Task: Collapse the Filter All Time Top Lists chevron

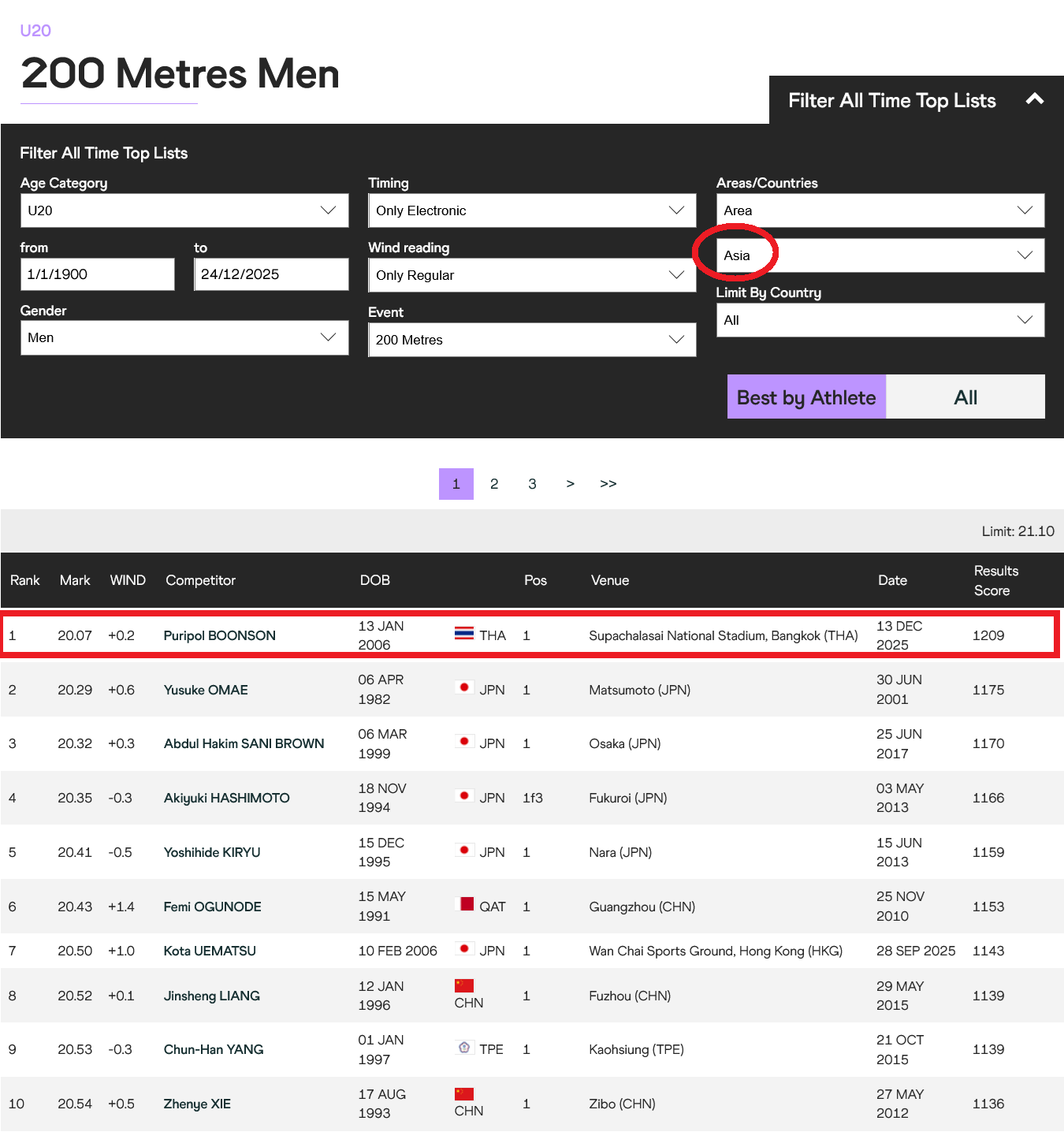Action: tap(1034, 99)
